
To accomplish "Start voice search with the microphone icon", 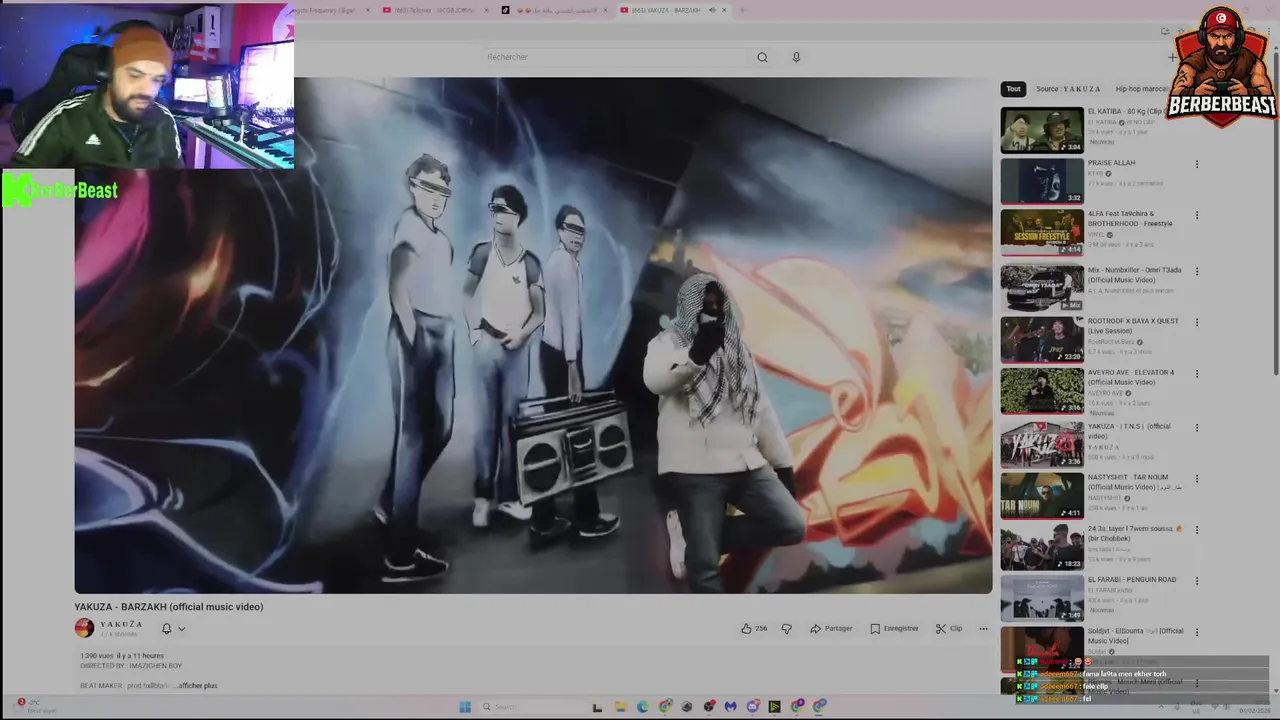I will 796,57.
